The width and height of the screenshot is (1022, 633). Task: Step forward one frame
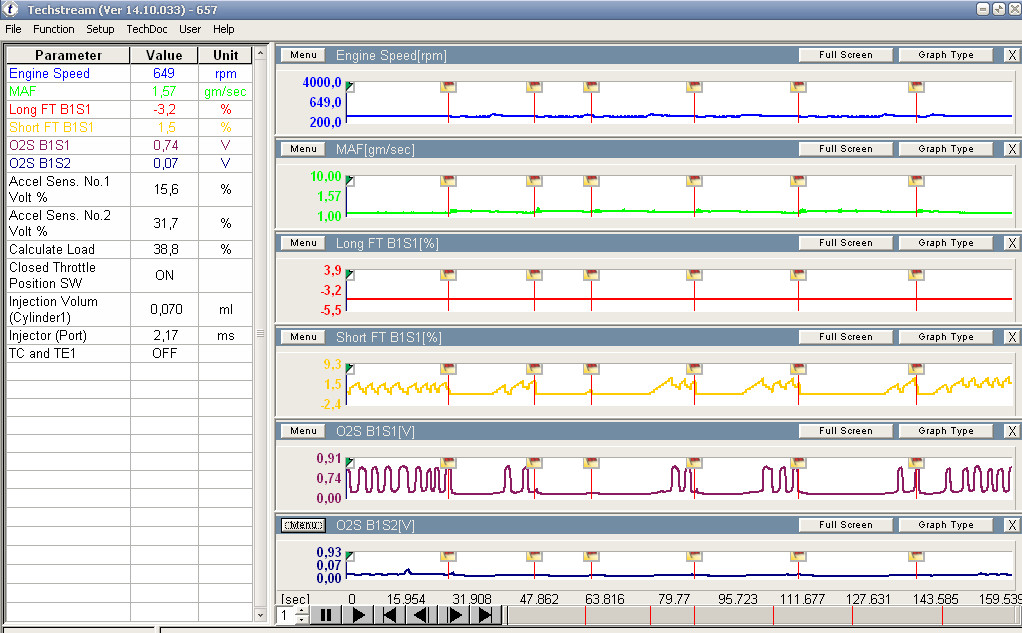click(454, 616)
